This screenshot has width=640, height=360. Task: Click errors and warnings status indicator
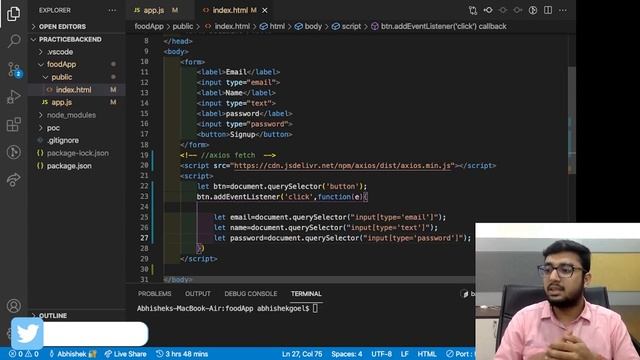point(24,354)
